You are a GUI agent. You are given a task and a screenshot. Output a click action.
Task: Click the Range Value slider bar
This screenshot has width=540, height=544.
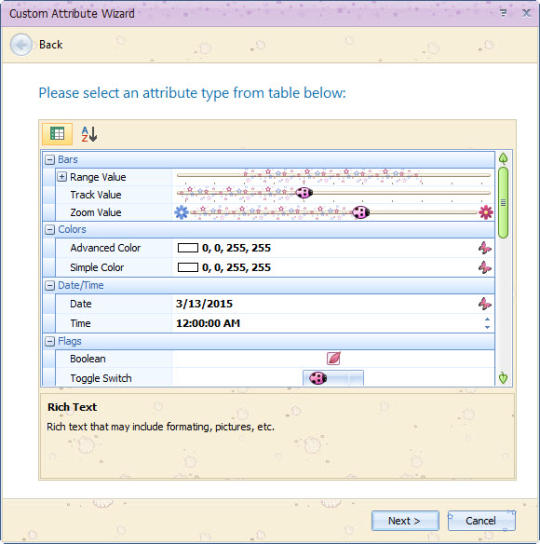click(334, 176)
